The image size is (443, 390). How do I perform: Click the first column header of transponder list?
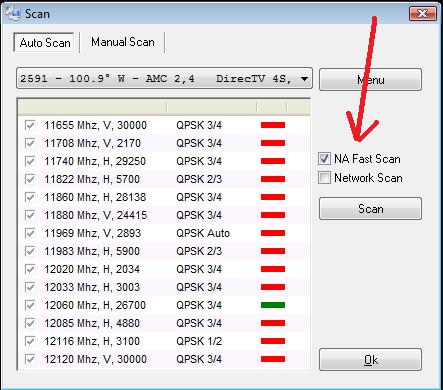(x=92, y=107)
